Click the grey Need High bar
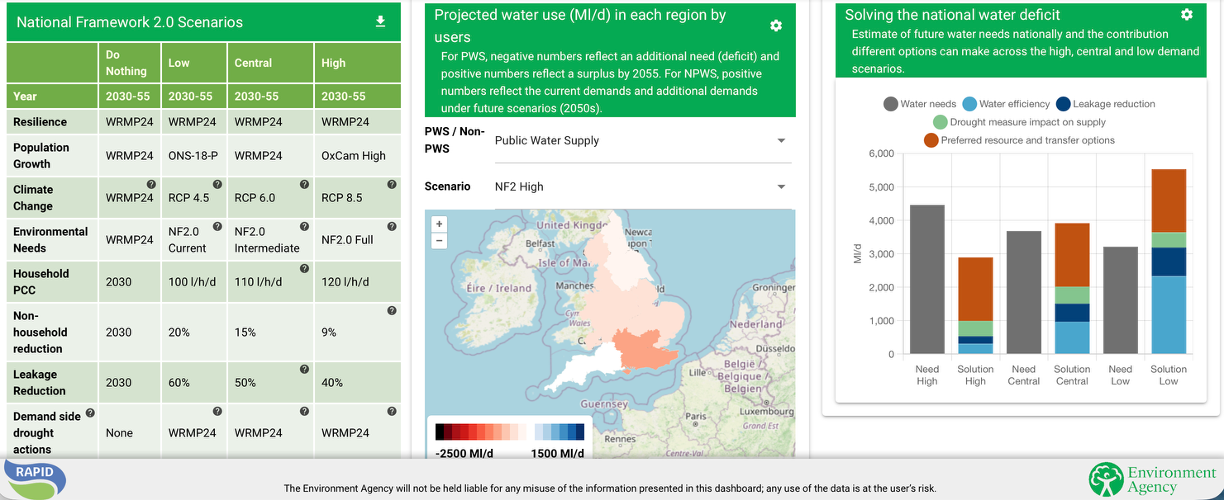The width and height of the screenshot is (1224, 500). (927, 279)
